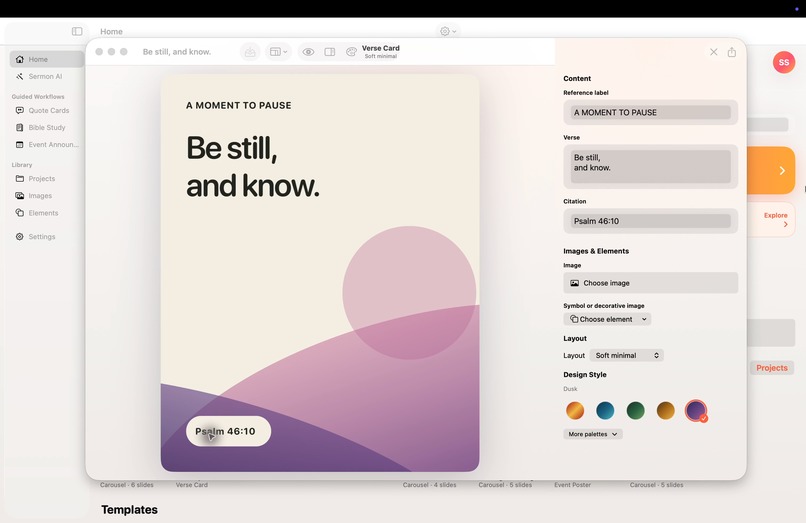This screenshot has width=806, height=523.
Task: Open the Layout Soft minimal selector
Action: coord(626,355)
